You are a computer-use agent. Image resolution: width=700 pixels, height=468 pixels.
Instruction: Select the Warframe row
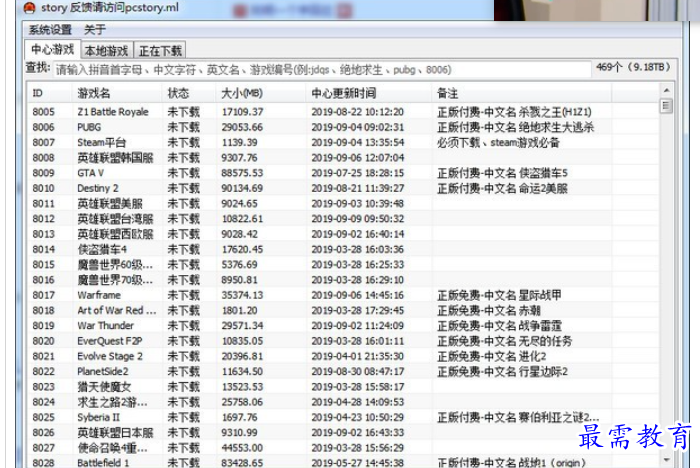point(343,295)
